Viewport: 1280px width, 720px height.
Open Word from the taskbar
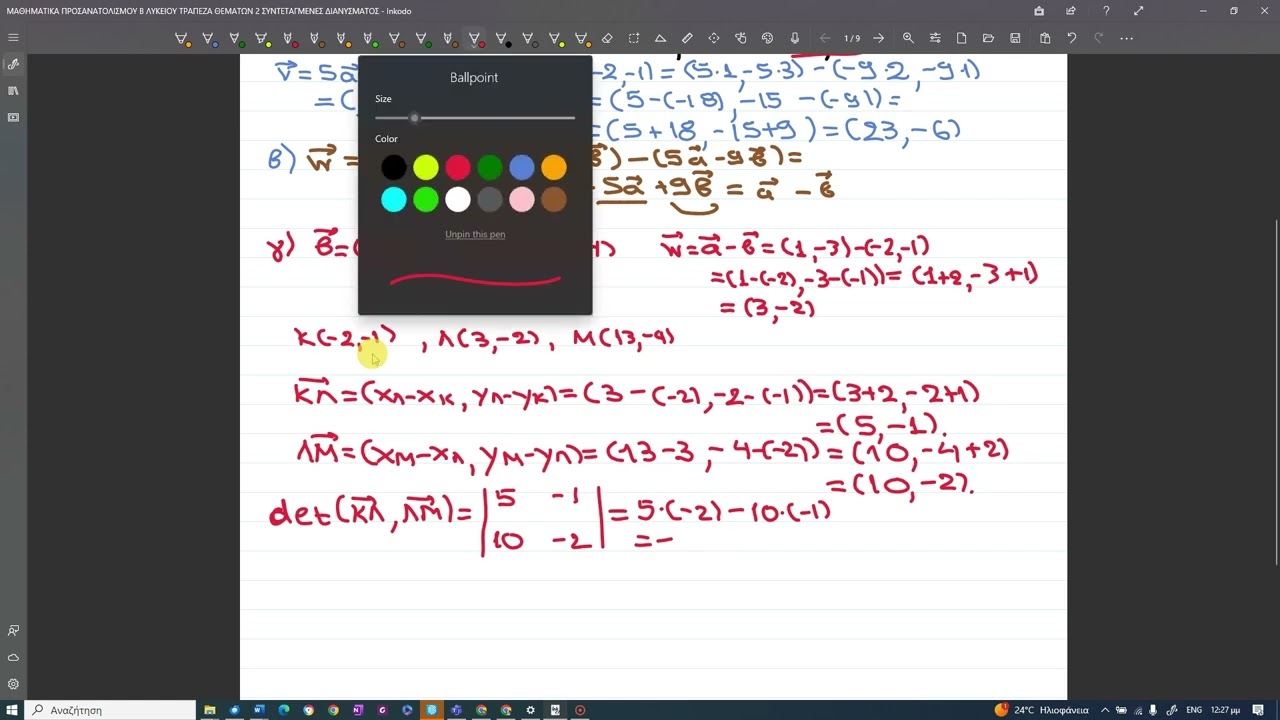pos(259,710)
